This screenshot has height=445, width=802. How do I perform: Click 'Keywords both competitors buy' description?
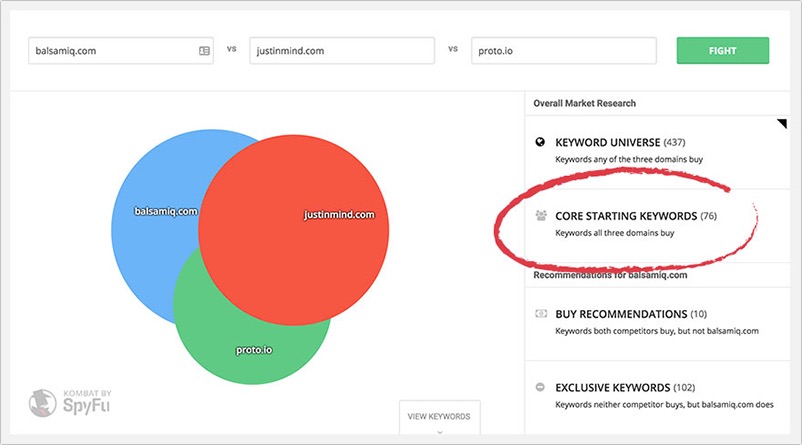657,331
